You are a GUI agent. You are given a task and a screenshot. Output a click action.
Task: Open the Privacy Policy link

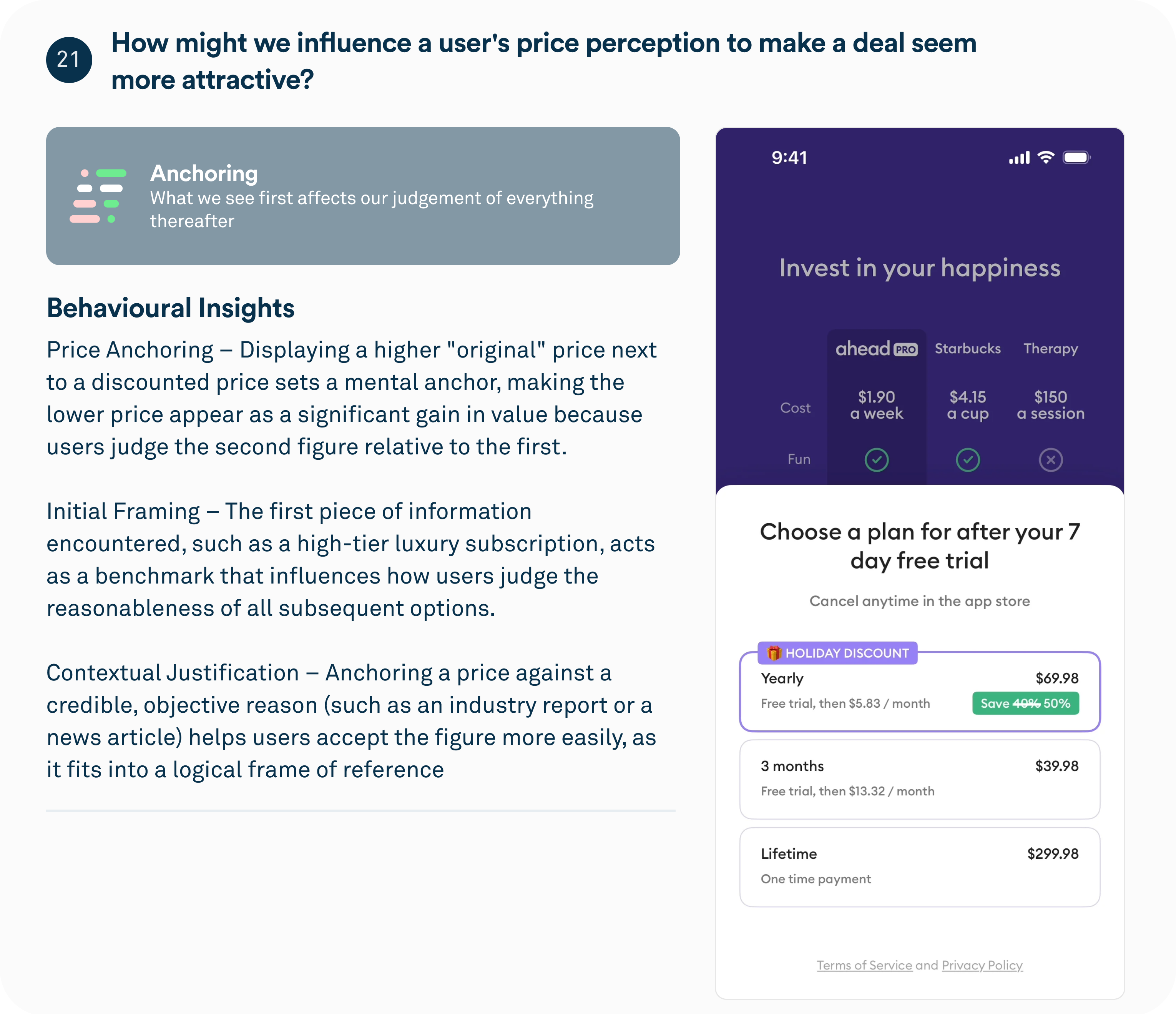982,965
